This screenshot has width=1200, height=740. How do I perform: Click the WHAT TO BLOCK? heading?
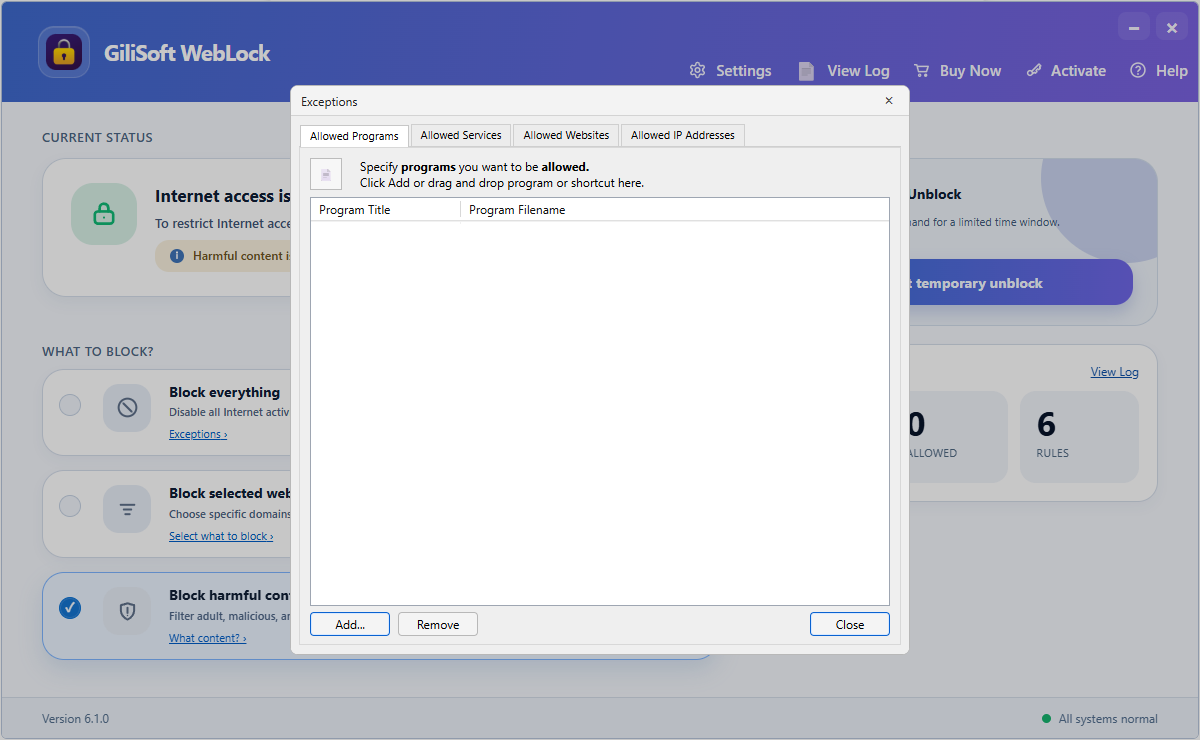(98, 352)
